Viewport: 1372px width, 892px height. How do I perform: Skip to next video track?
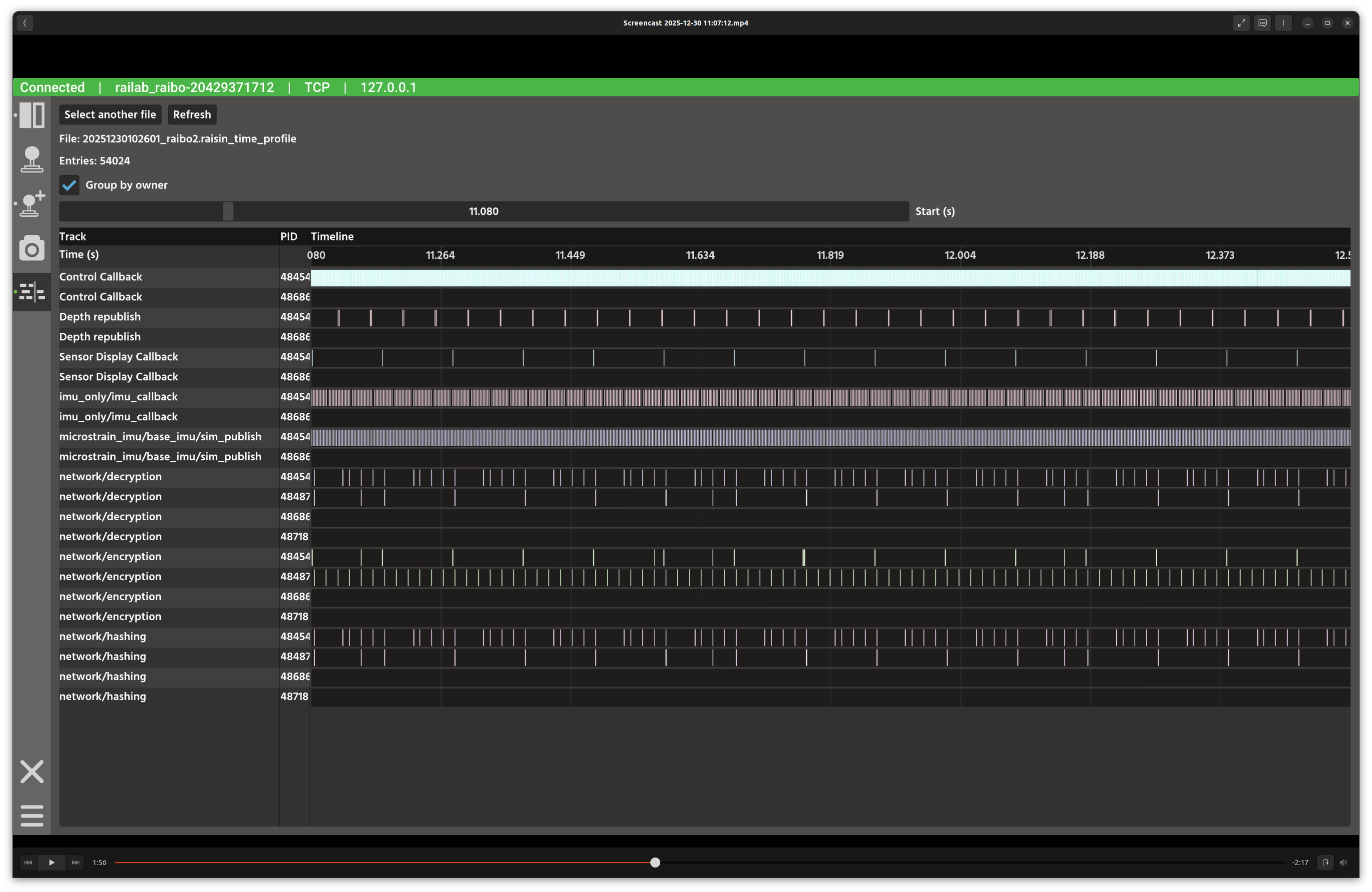click(75, 863)
